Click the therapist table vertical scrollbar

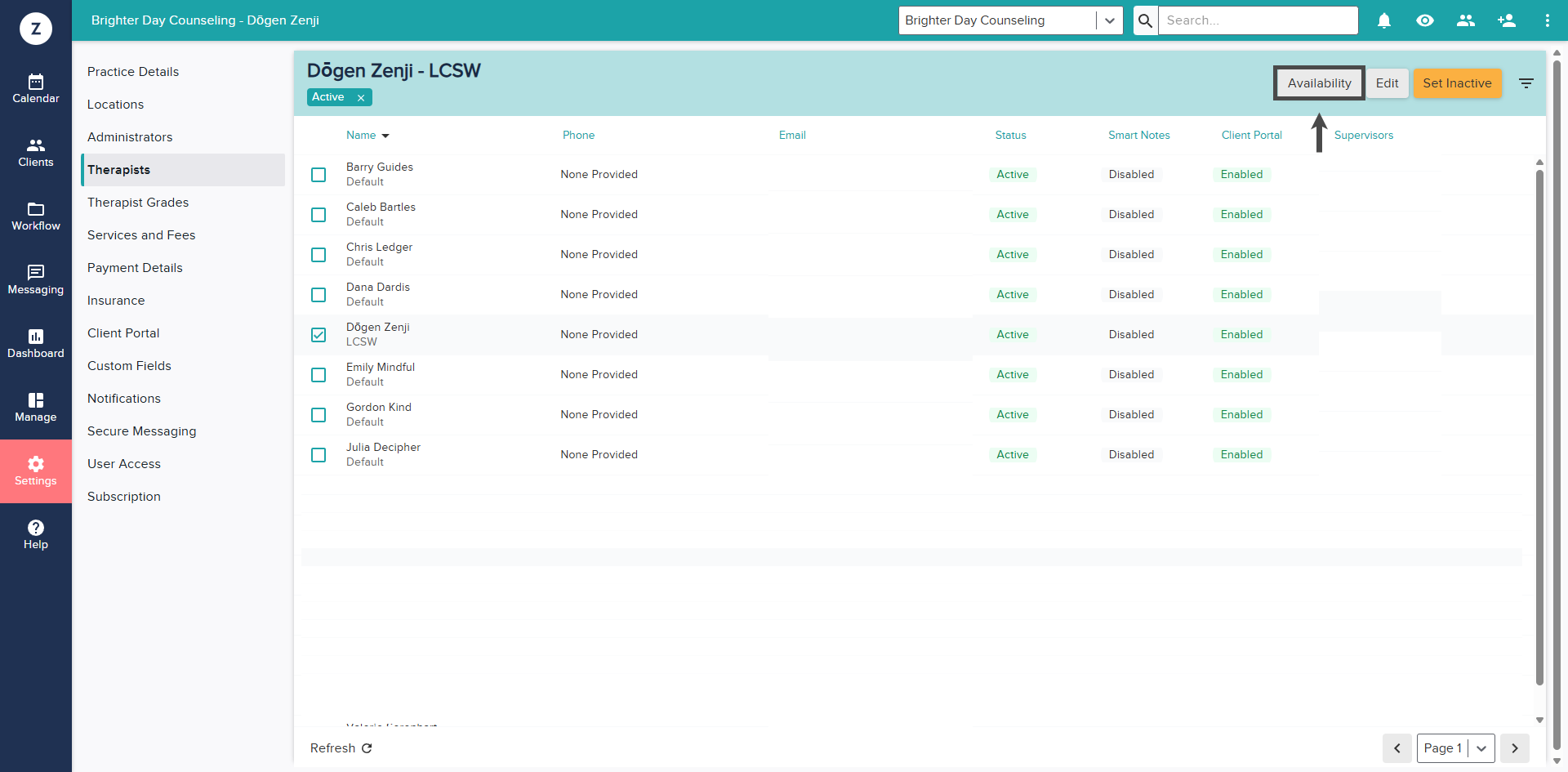pos(1539,426)
